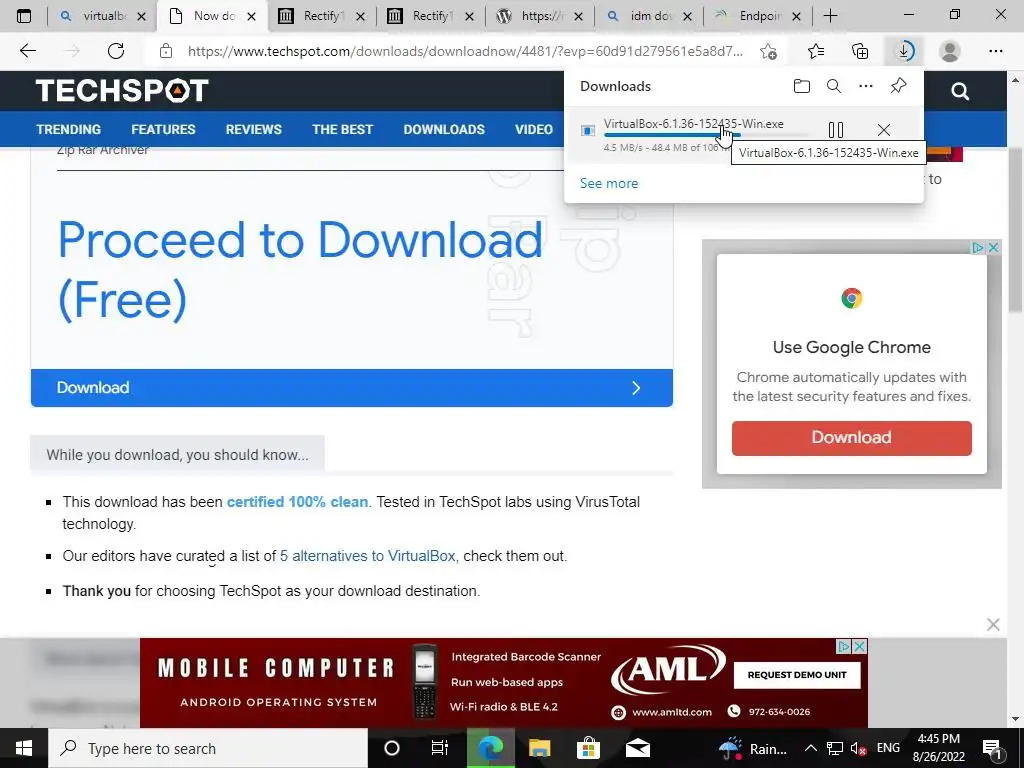Click the address bar URL
The height and width of the screenshot is (768, 1024).
(465, 51)
